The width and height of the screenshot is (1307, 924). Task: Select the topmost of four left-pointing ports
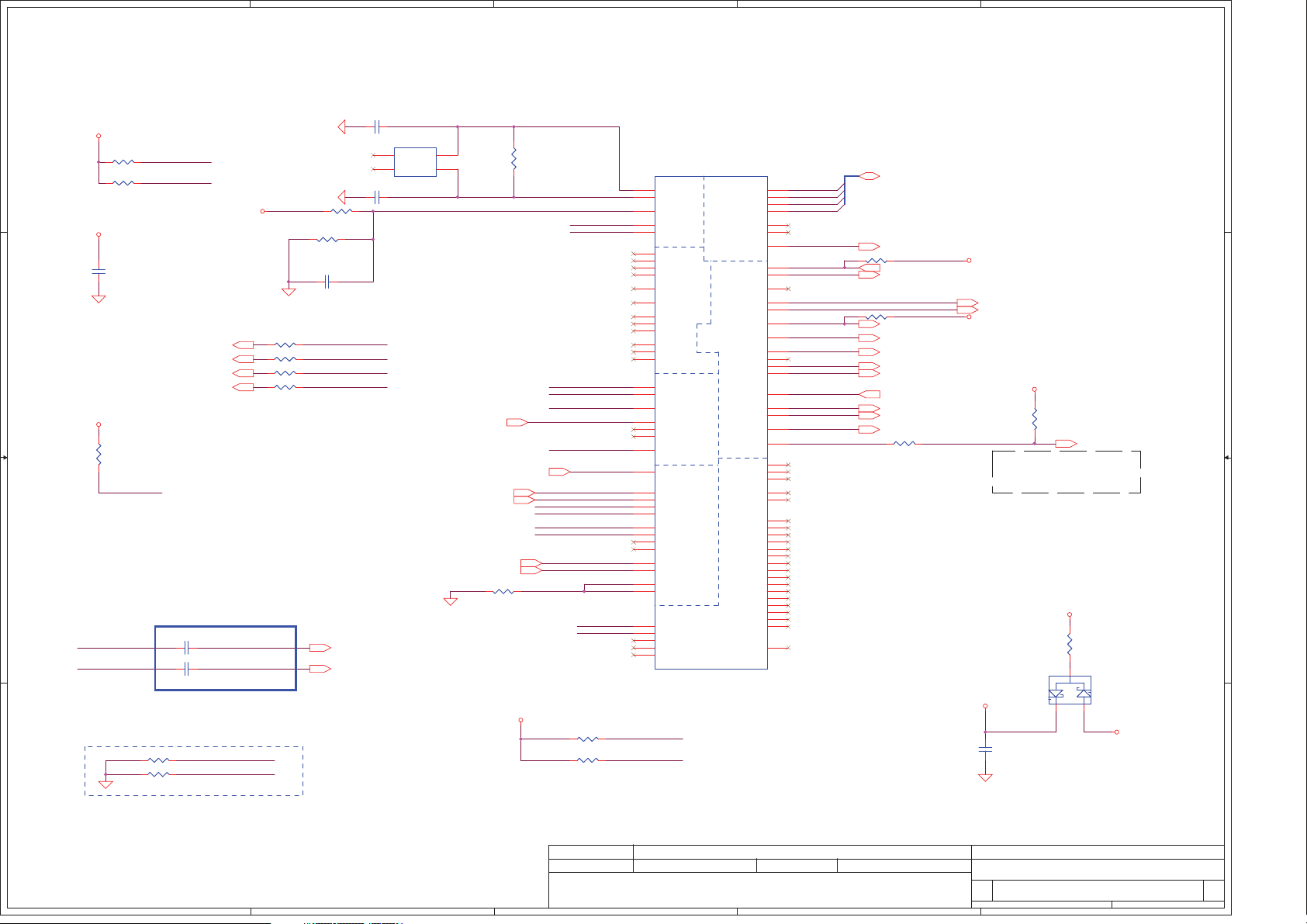tap(243, 344)
